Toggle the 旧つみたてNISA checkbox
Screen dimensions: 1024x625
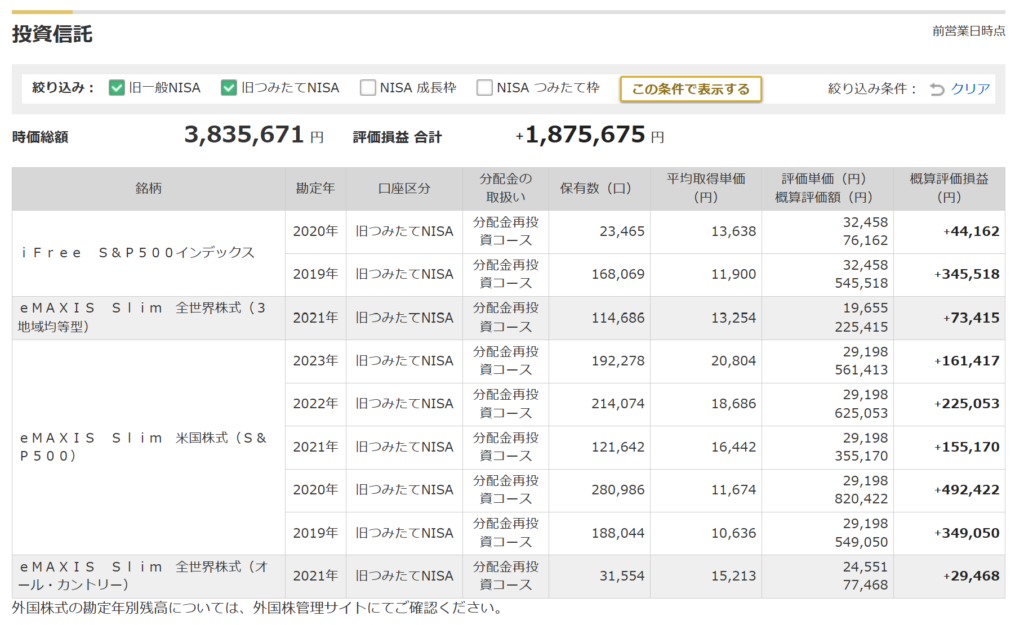(229, 88)
